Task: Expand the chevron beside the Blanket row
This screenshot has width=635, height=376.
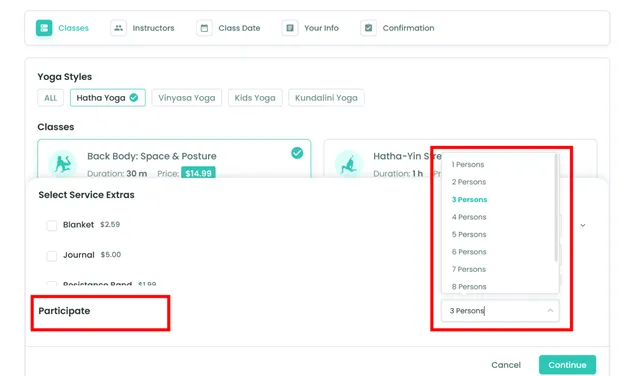Action: pos(583,225)
